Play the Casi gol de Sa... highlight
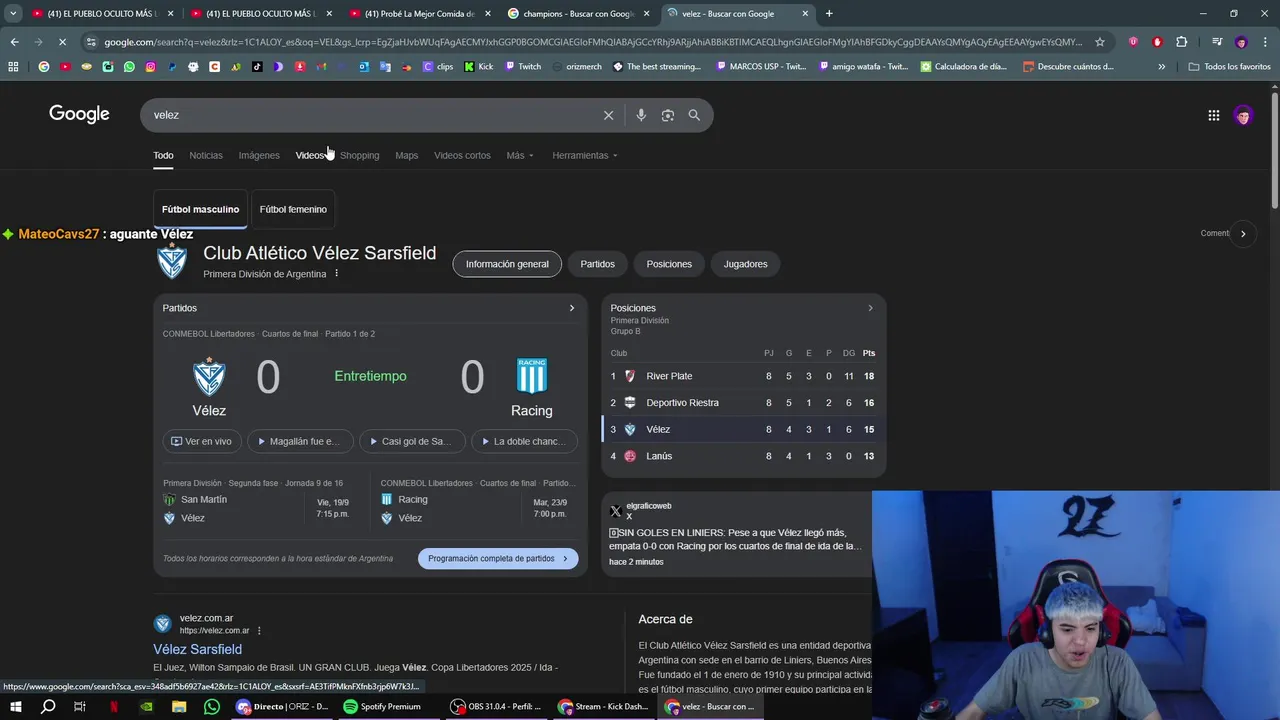Screen dimensions: 1280x720 point(412,441)
